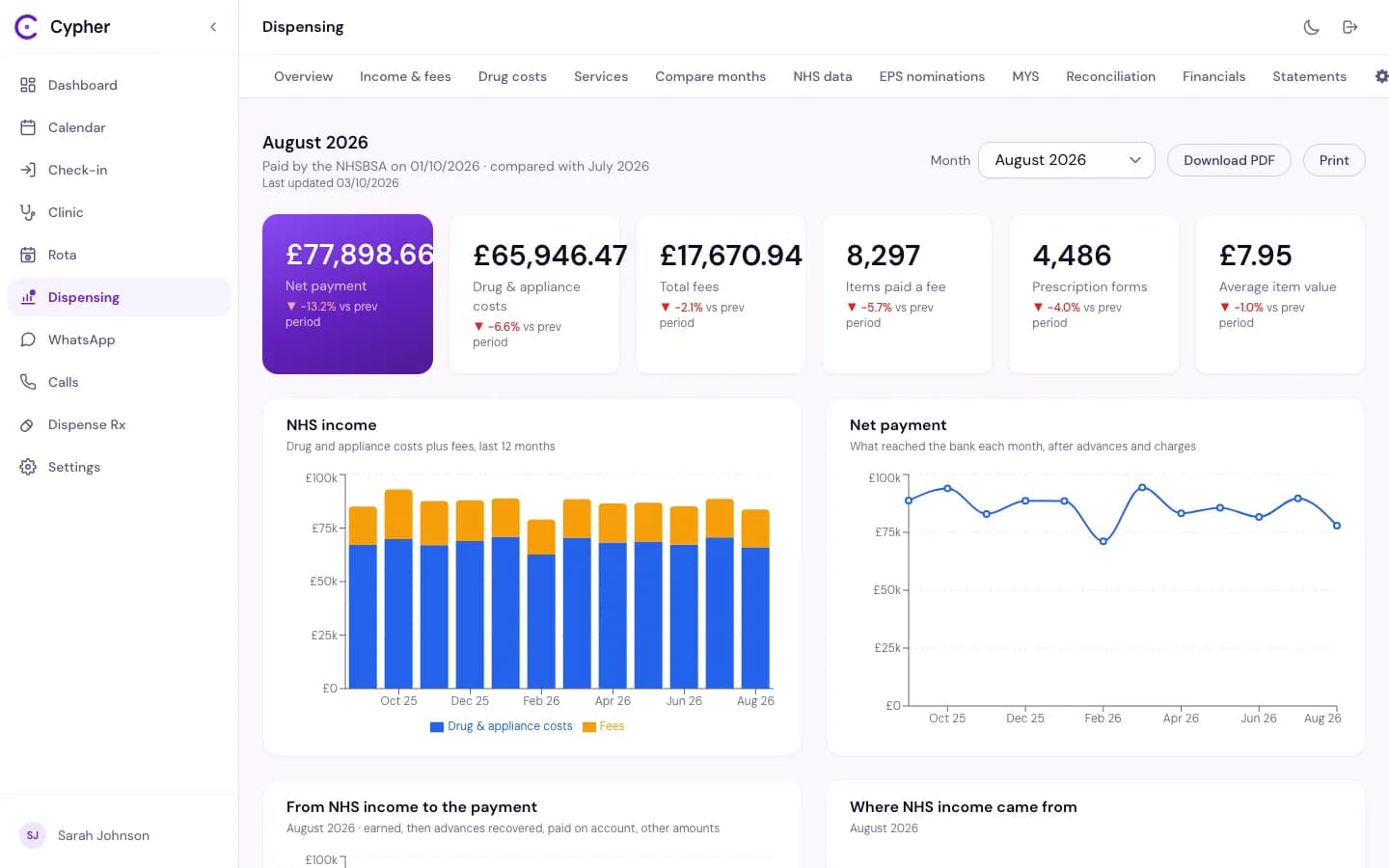The image size is (1389, 868).
Task: Select the £77,898.66 Net payment card
Action: click(x=347, y=294)
